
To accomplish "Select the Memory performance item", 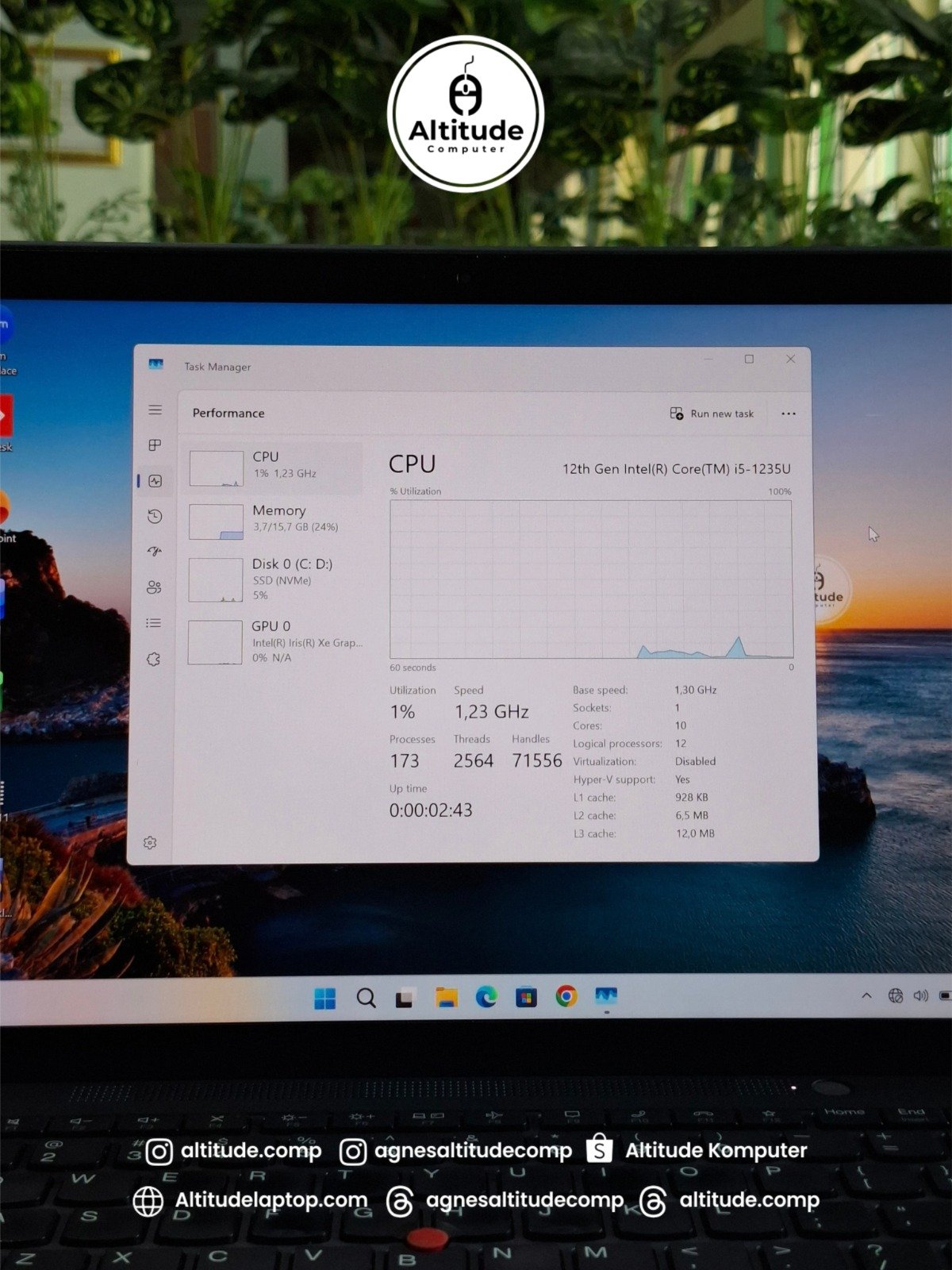I will tap(274, 521).
